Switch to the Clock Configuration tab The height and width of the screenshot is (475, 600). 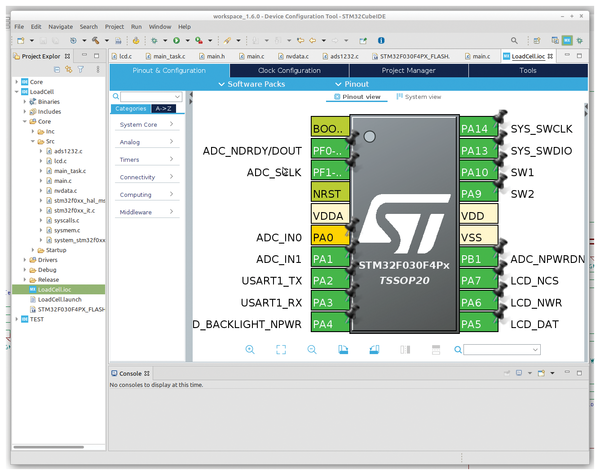(289, 70)
